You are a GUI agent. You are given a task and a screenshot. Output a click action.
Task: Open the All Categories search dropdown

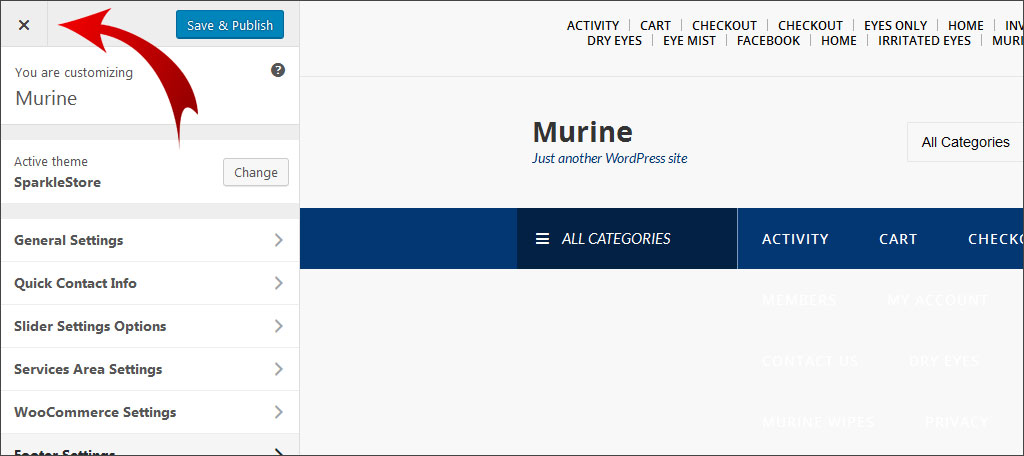pyautogui.click(x=965, y=142)
